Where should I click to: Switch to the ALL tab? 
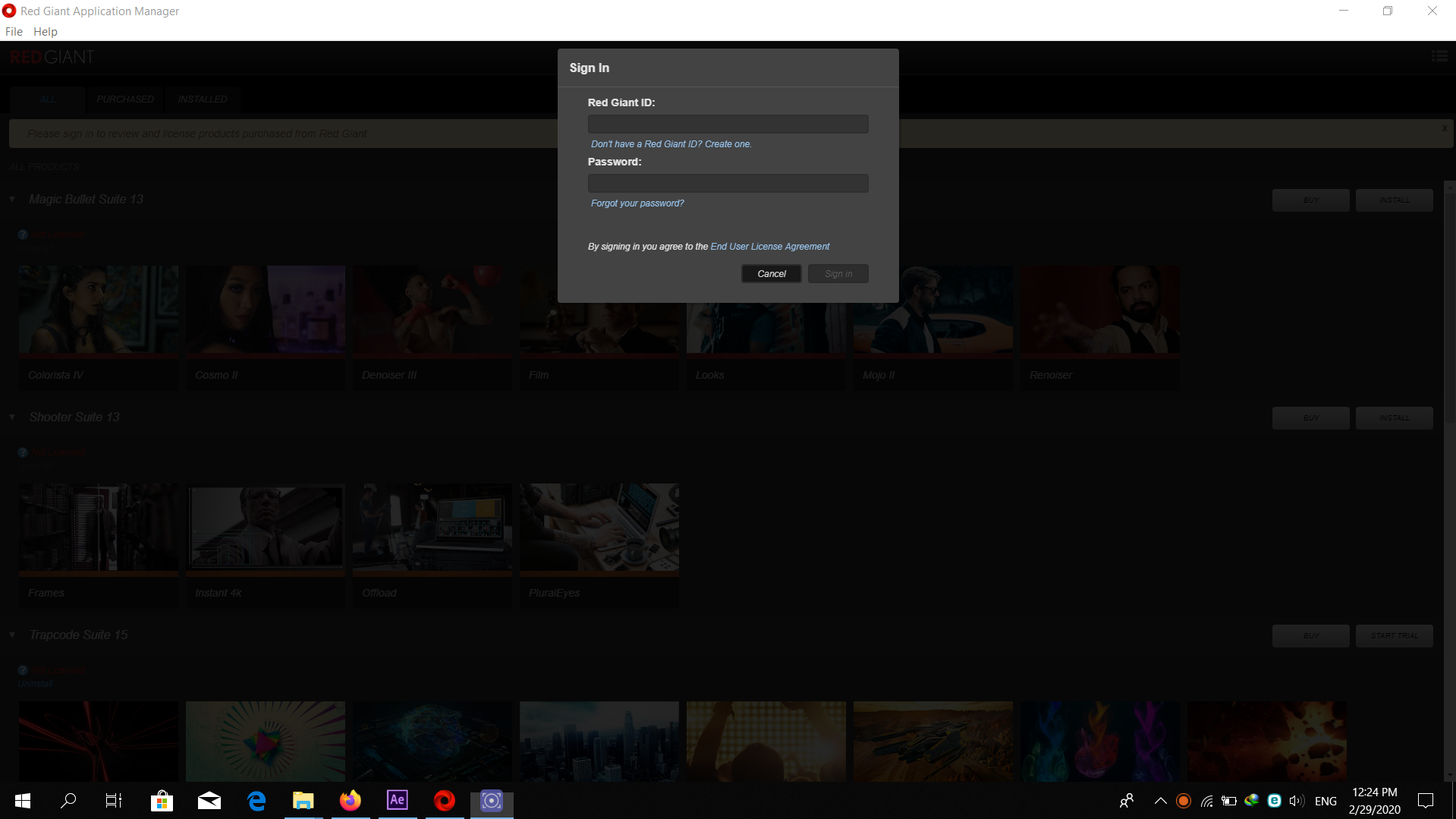click(48, 99)
